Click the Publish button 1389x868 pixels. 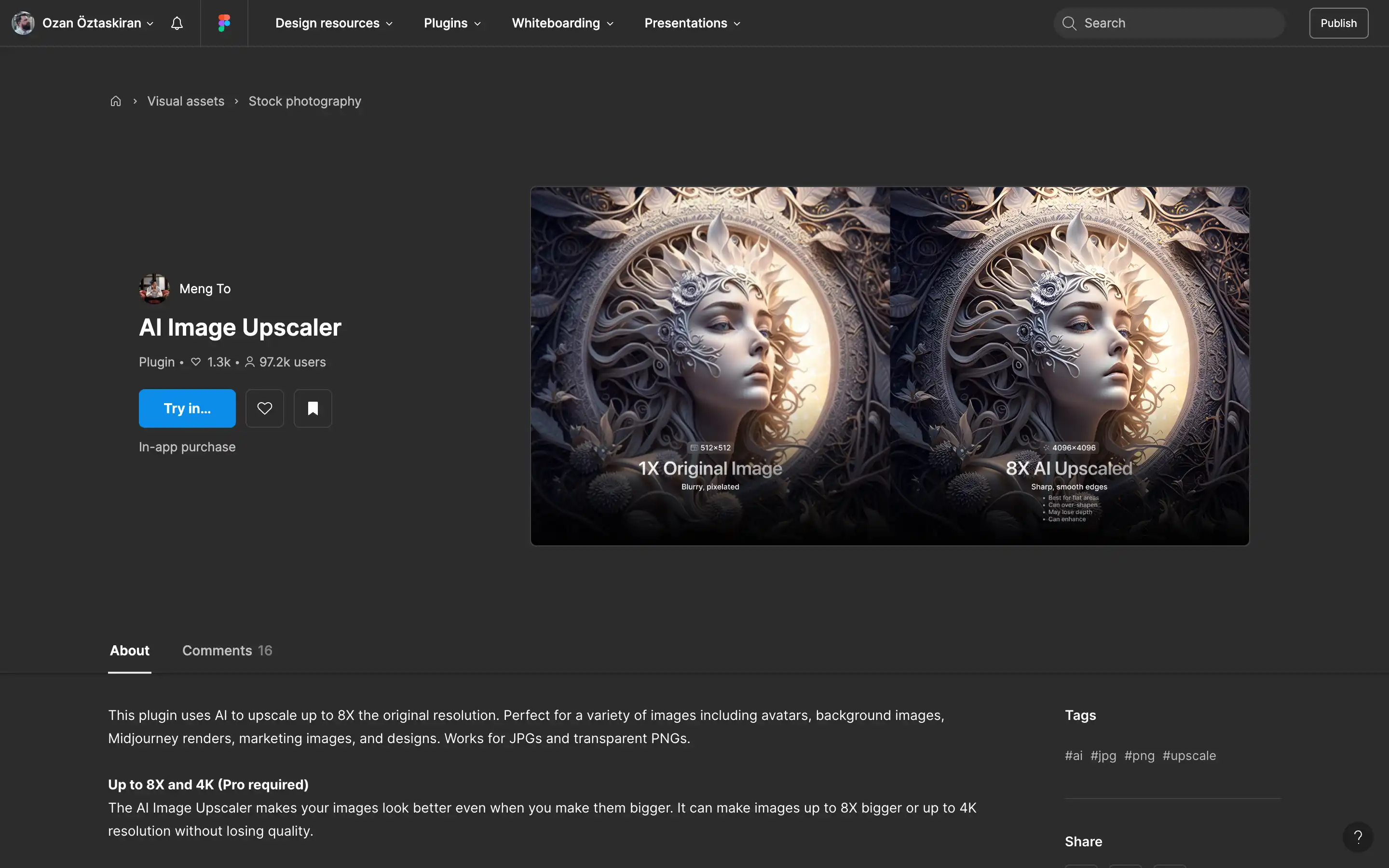pyautogui.click(x=1338, y=23)
